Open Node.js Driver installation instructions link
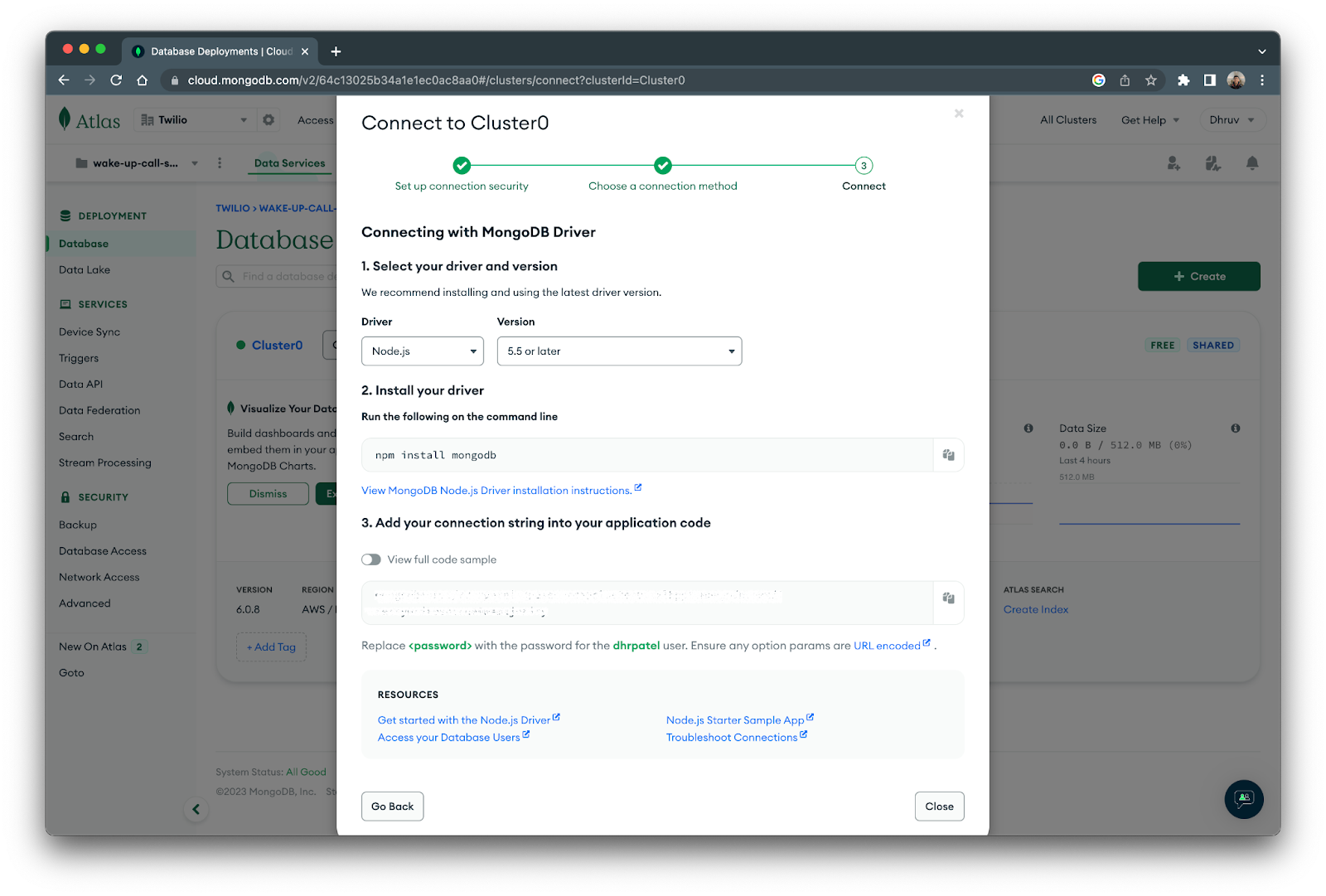Viewport: 1326px width, 896px height. (x=501, y=491)
